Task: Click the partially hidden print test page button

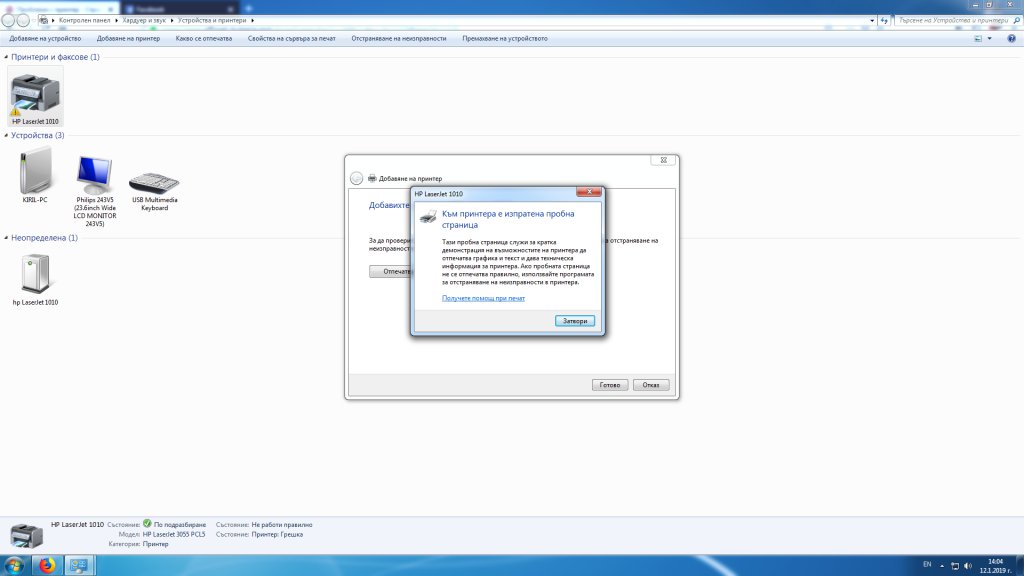Action: [391, 271]
